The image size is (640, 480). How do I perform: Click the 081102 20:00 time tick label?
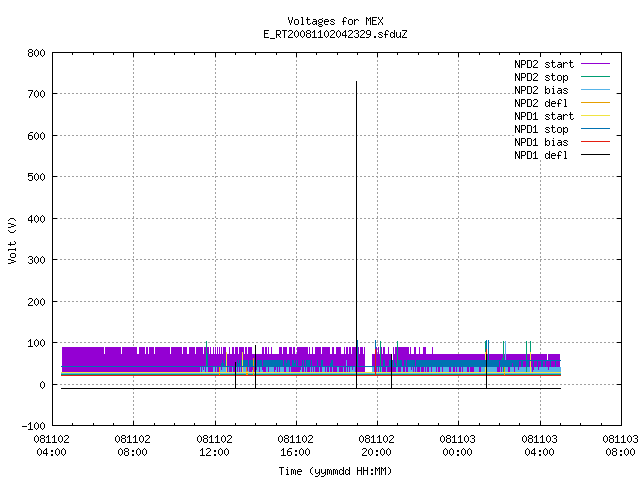[x=376, y=446]
